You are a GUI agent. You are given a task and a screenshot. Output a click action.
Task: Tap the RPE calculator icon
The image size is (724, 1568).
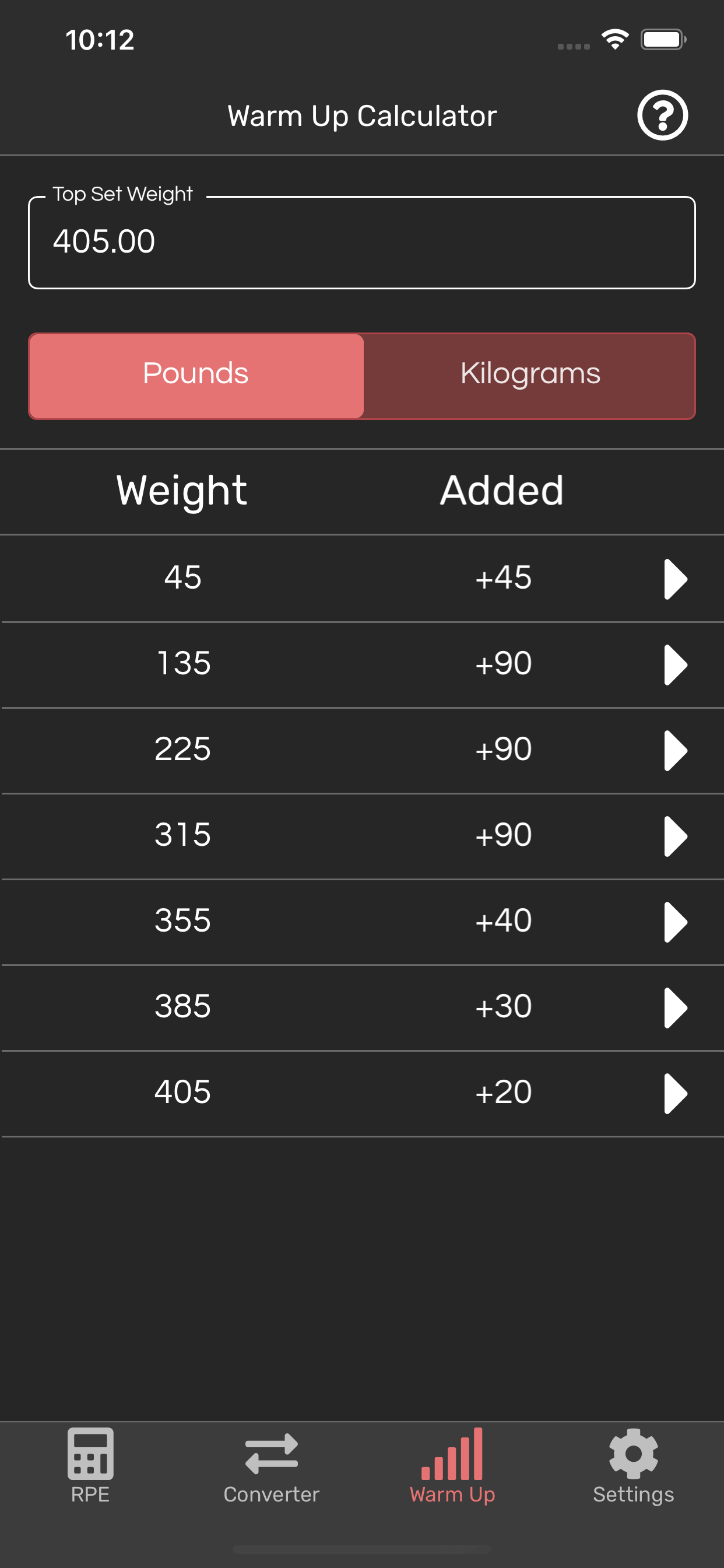90,1454
